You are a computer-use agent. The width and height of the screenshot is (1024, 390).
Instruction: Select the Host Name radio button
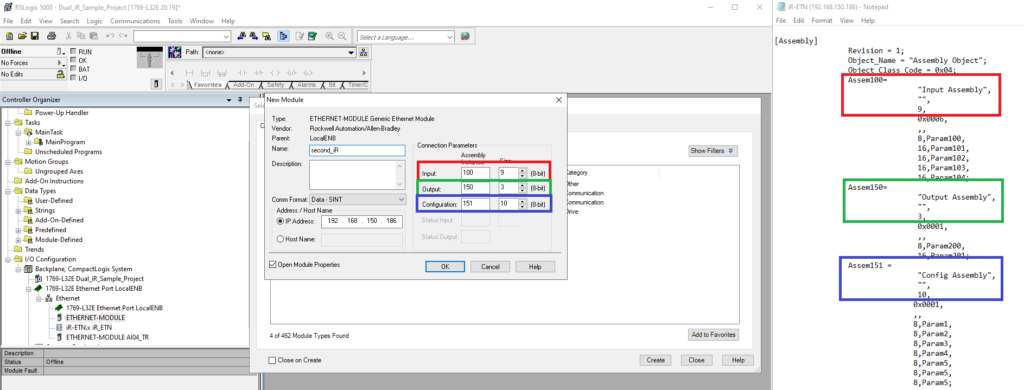click(281, 239)
